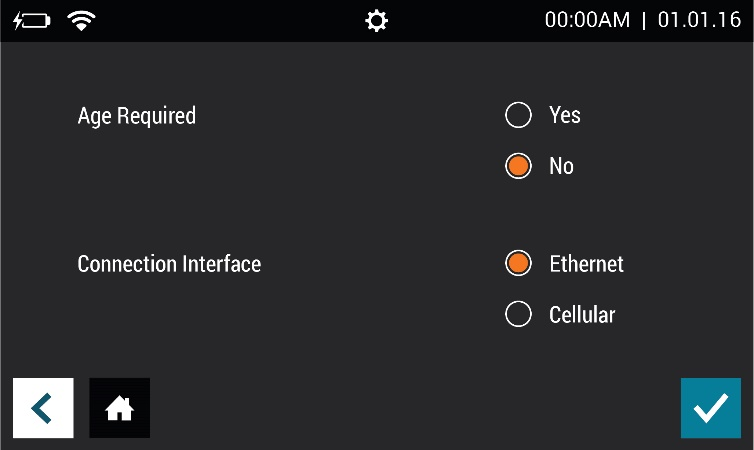The width and height of the screenshot is (754, 450).
Task: Select the Ethernet radio button circle
Action: point(518,264)
